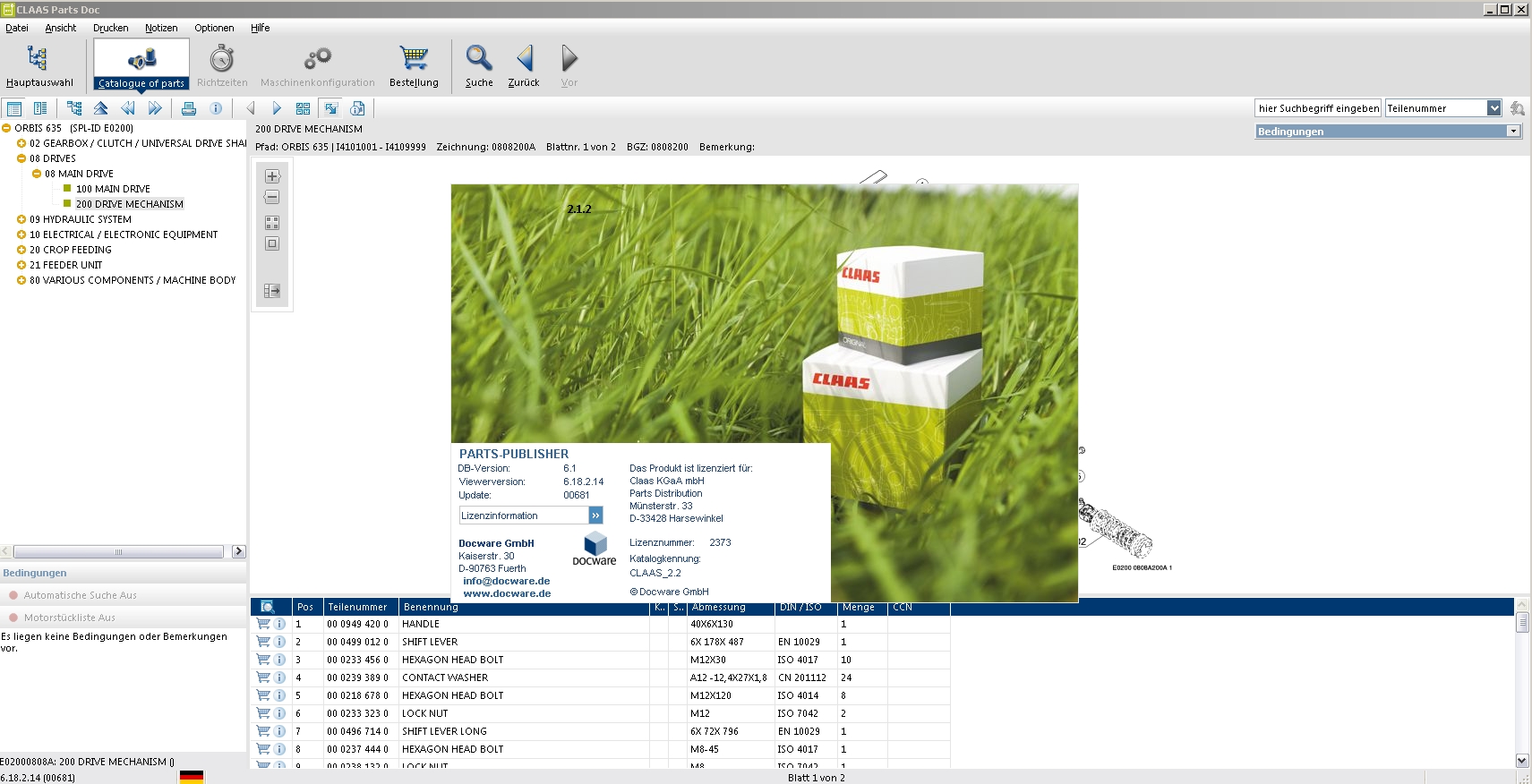
Task: Open the Teilenummer search type dropdown
Action: 1493,108
